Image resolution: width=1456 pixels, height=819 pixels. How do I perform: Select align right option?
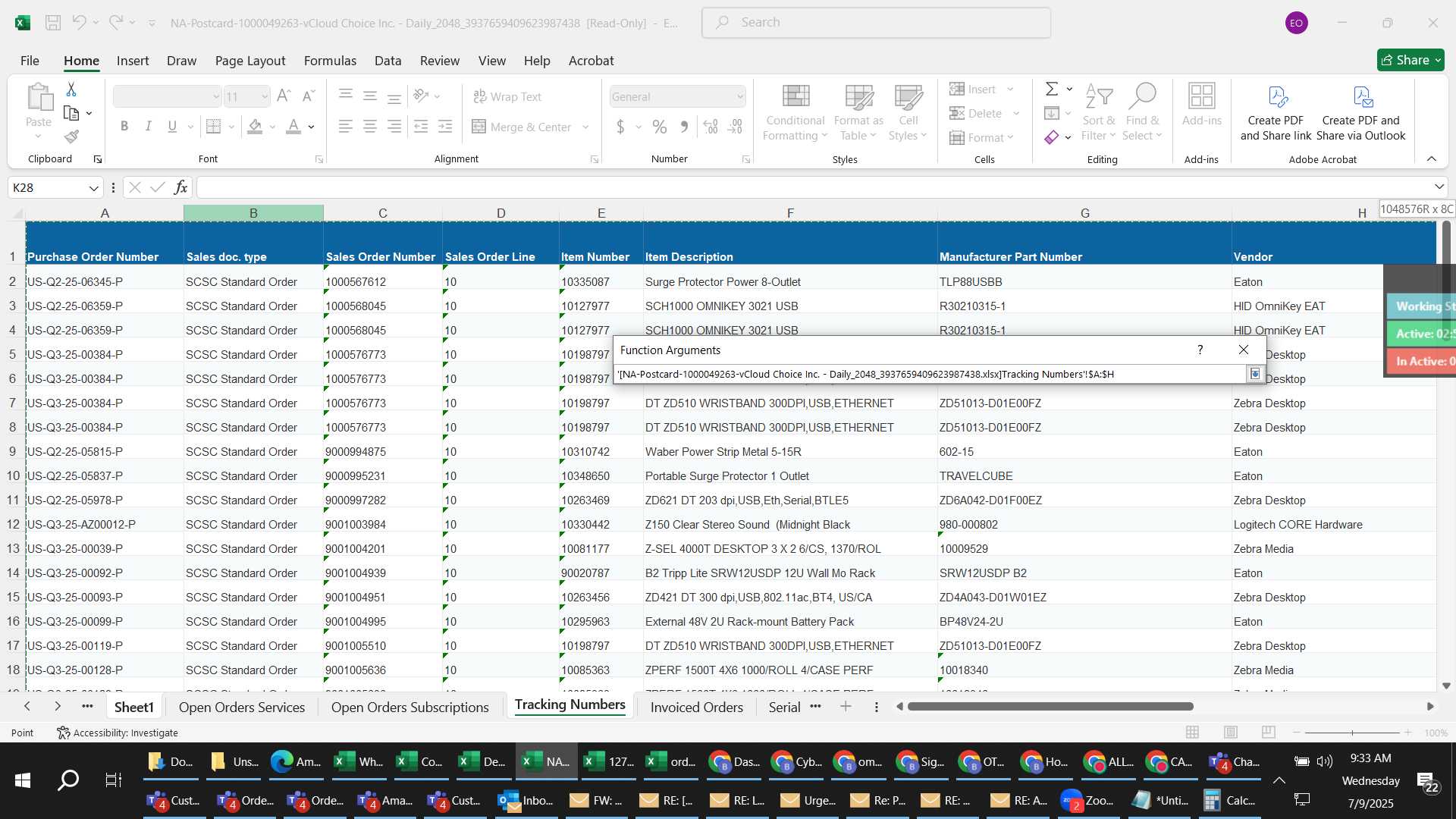[394, 127]
